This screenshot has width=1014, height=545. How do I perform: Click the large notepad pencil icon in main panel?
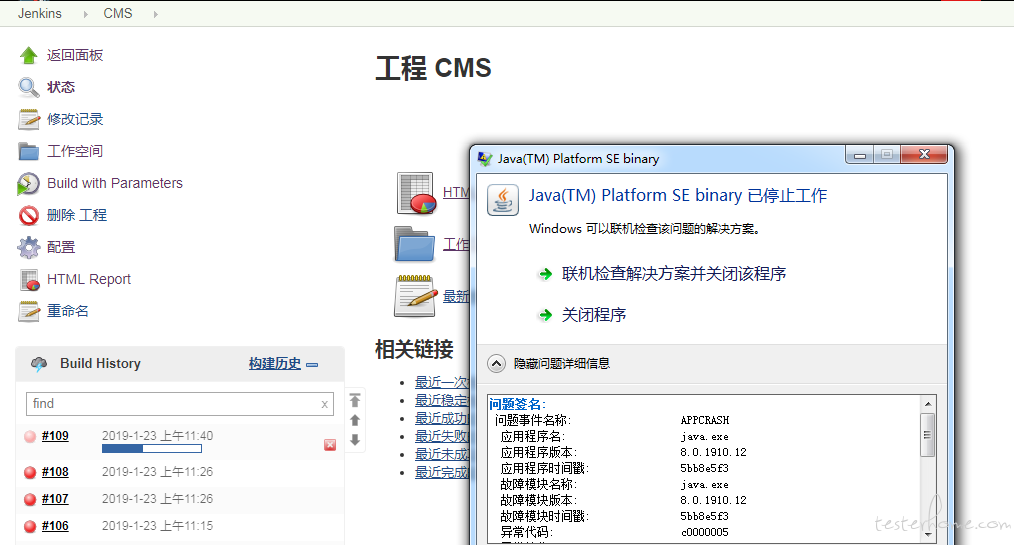pyautogui.click(x=416, y=296)
